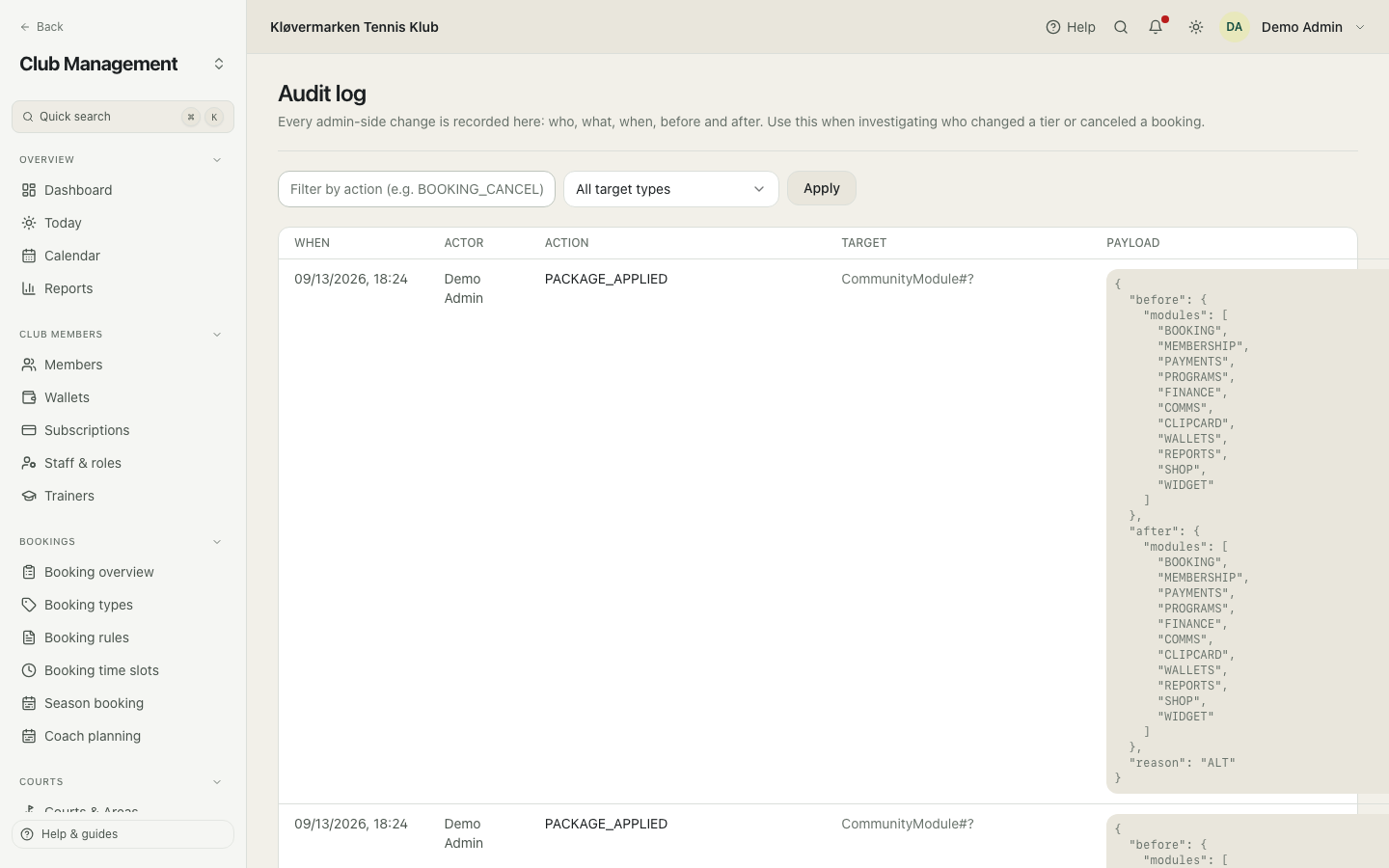Image resolution: width=1389 pixels, height=868 pixels.
Task: Toggle light/dark theme sun icon
Action: tap(1196, 27)
